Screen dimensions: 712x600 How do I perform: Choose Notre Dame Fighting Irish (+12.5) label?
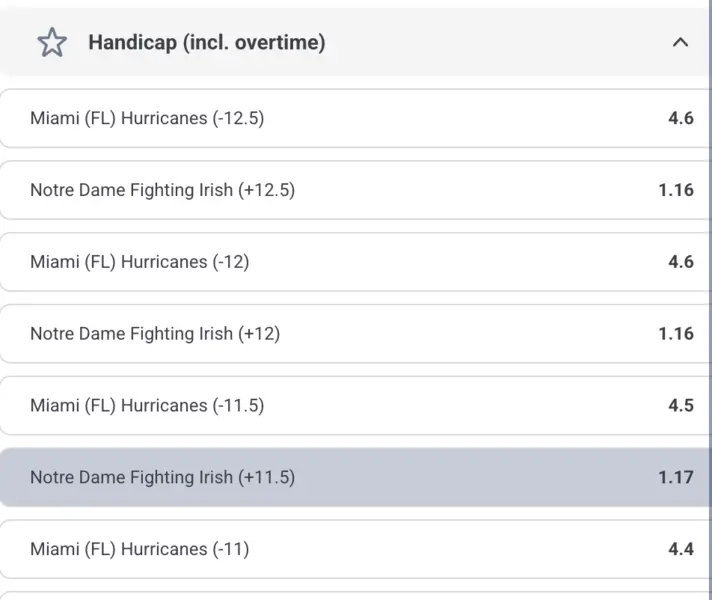click(162, 190)
